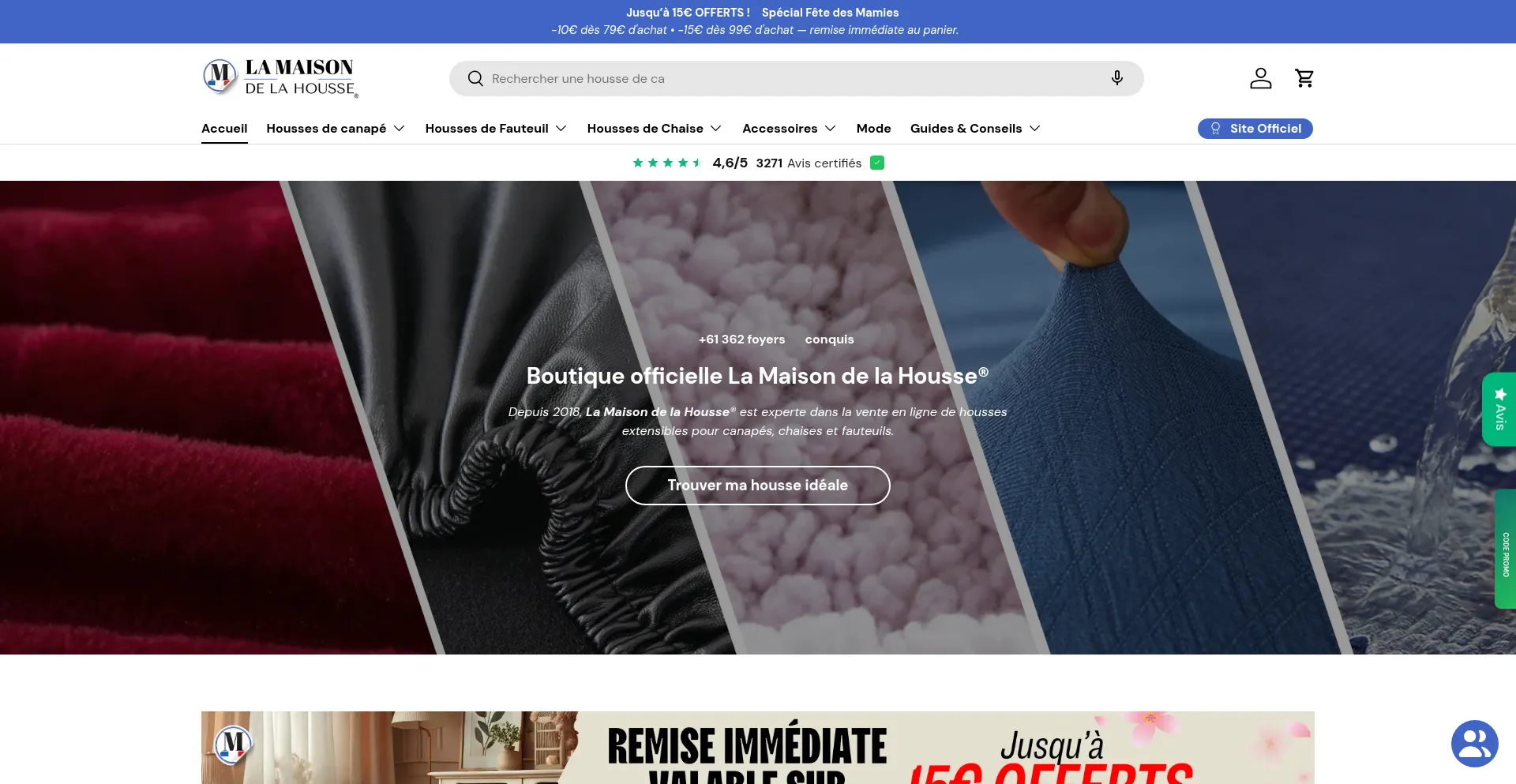Open the Mode section

click(x=873, y=128)
